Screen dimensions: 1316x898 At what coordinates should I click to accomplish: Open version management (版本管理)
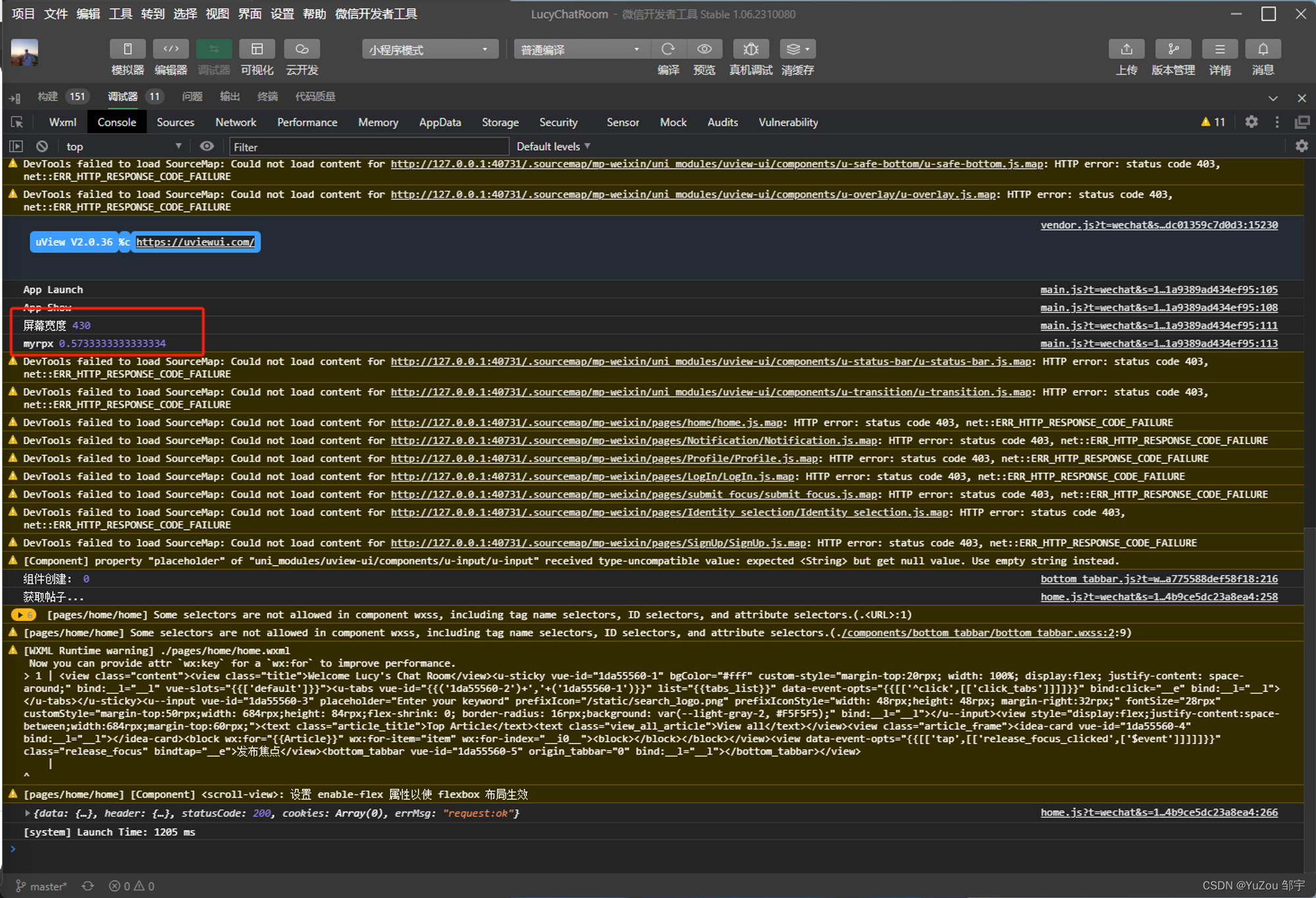click(1173, 49)
